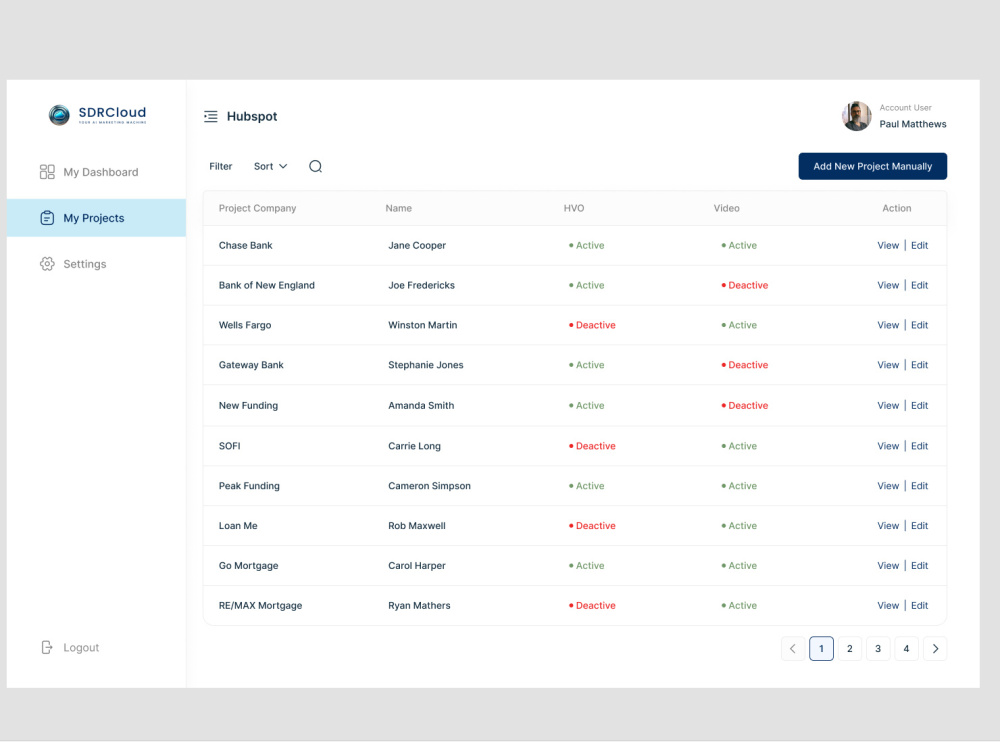Open Paul Matthews profile avatar
Viewport: 1000px width, 750px height.
[x=857, y=116]
